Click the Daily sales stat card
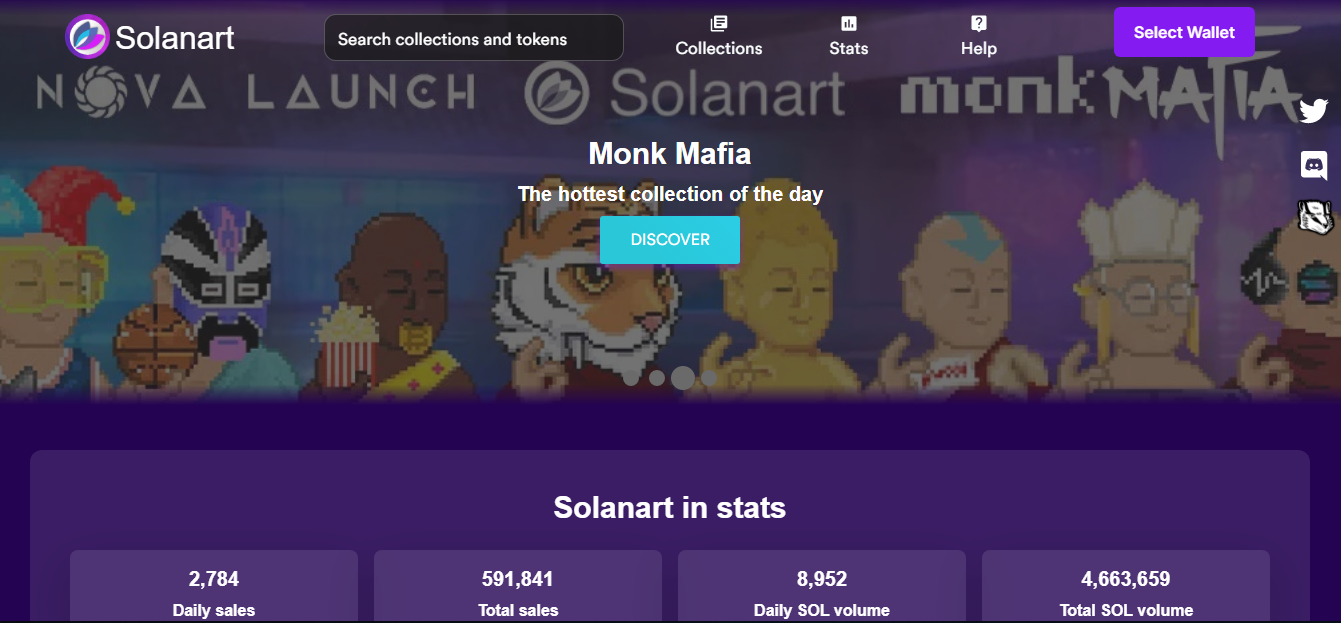Viewport: 1341px width, 623px height. (213, 592)
